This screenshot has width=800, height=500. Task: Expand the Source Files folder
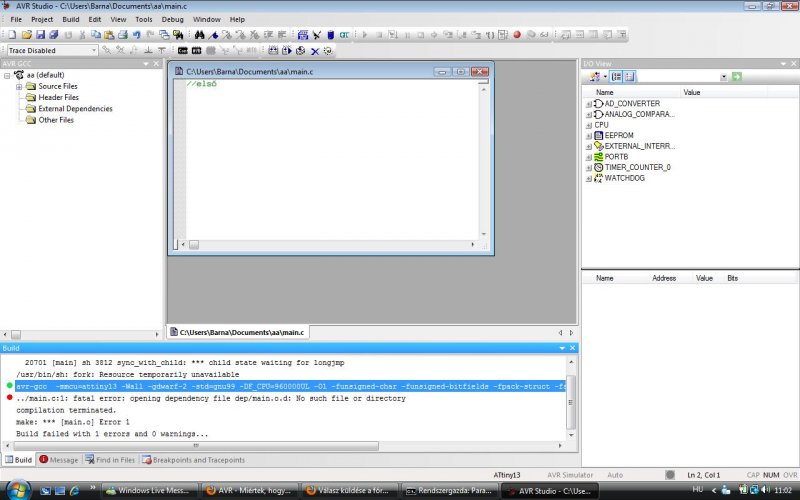tap(19, 87)
